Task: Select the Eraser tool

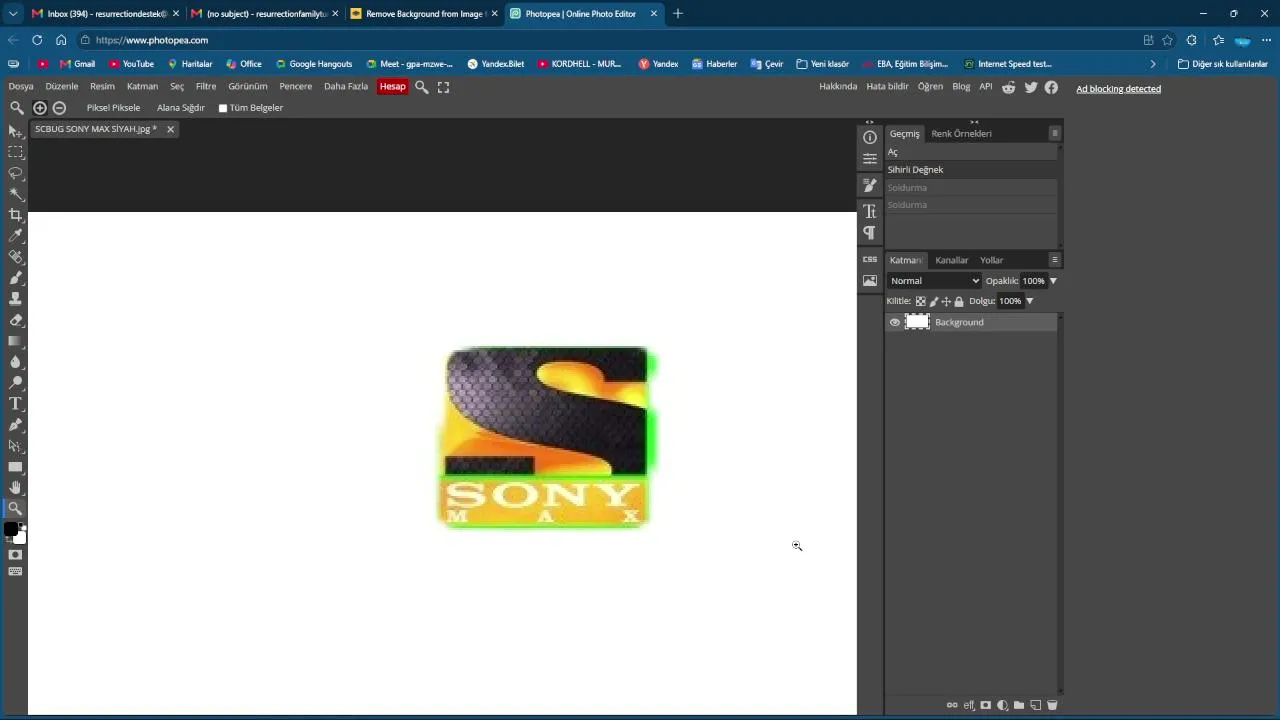Action: coord(15,320)
